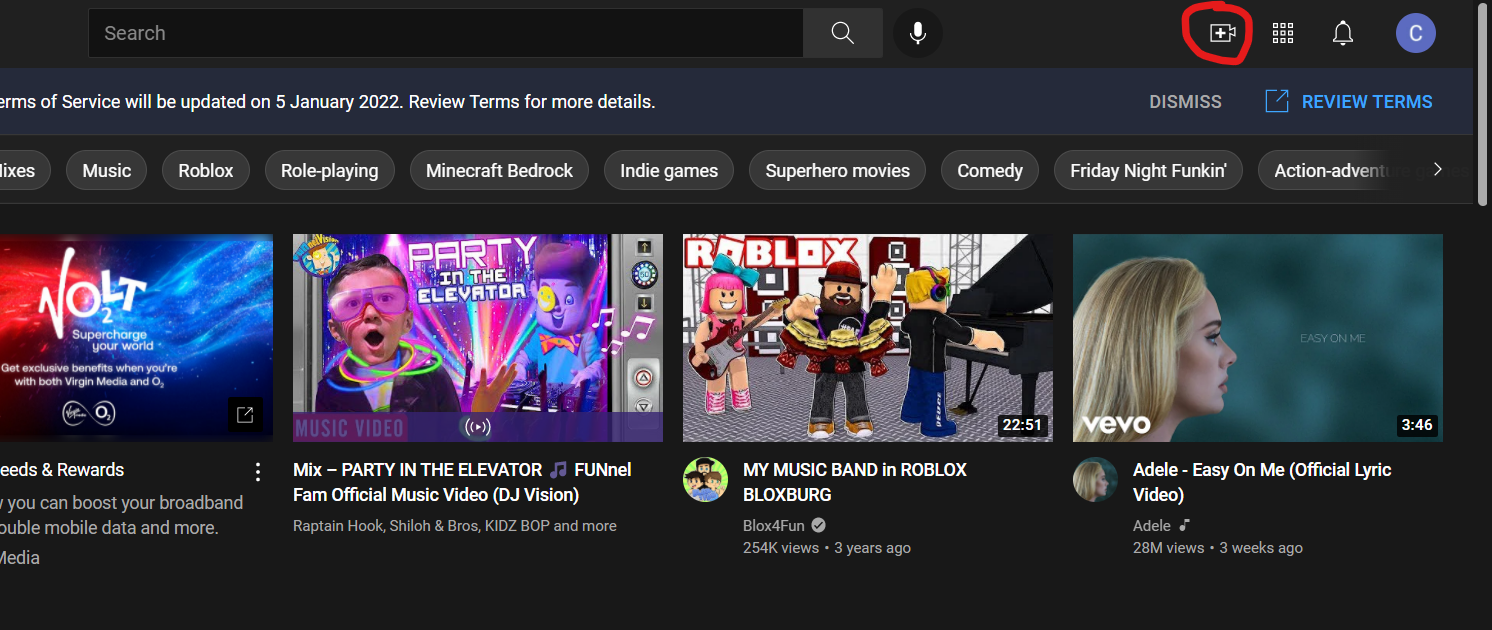Open the account avatar C menu

pos(1415,33)
